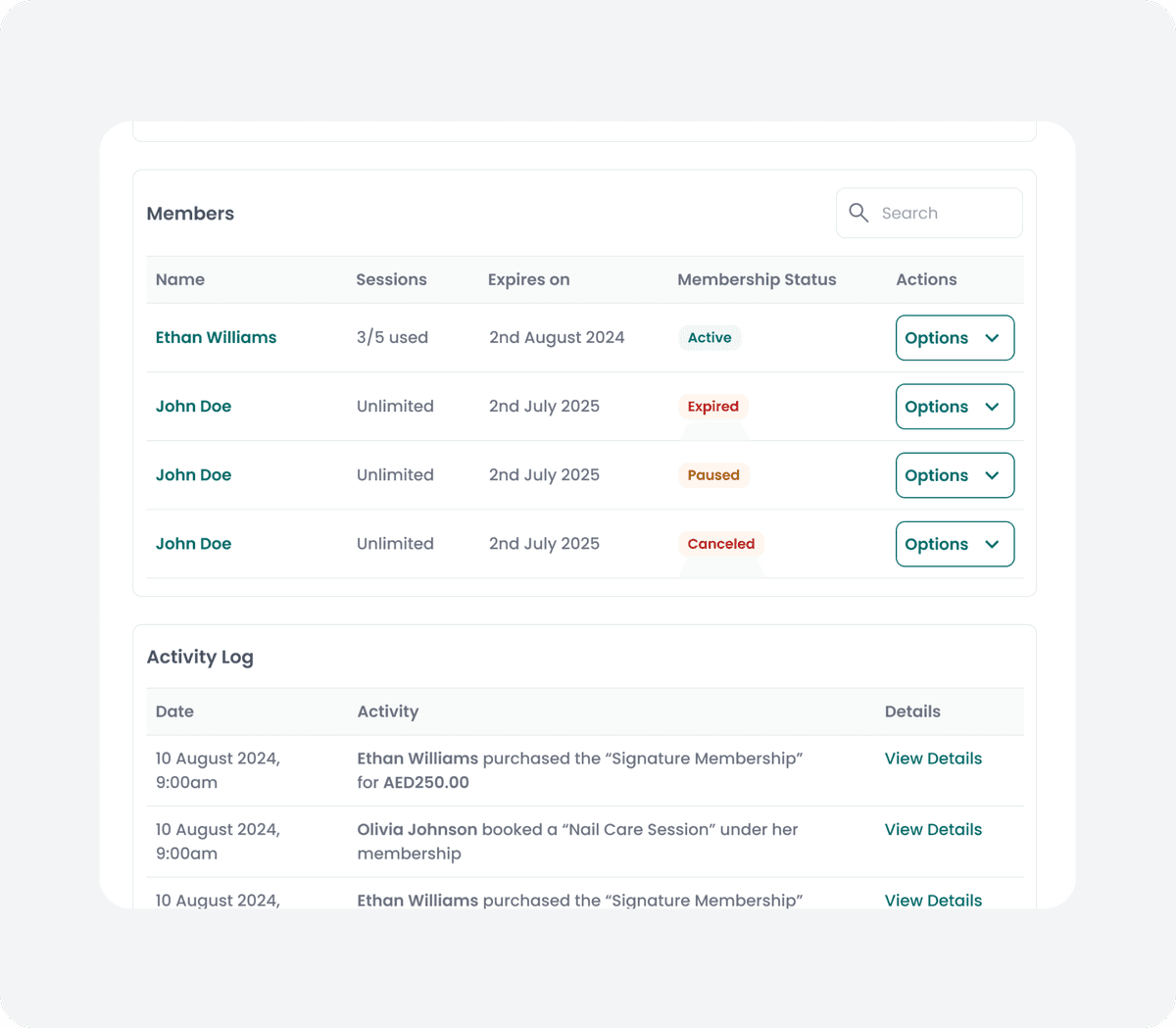View Details for Olivia Johnson's booking
The width and height of the screenshot is (1176, 1028).
click(932, 829)
